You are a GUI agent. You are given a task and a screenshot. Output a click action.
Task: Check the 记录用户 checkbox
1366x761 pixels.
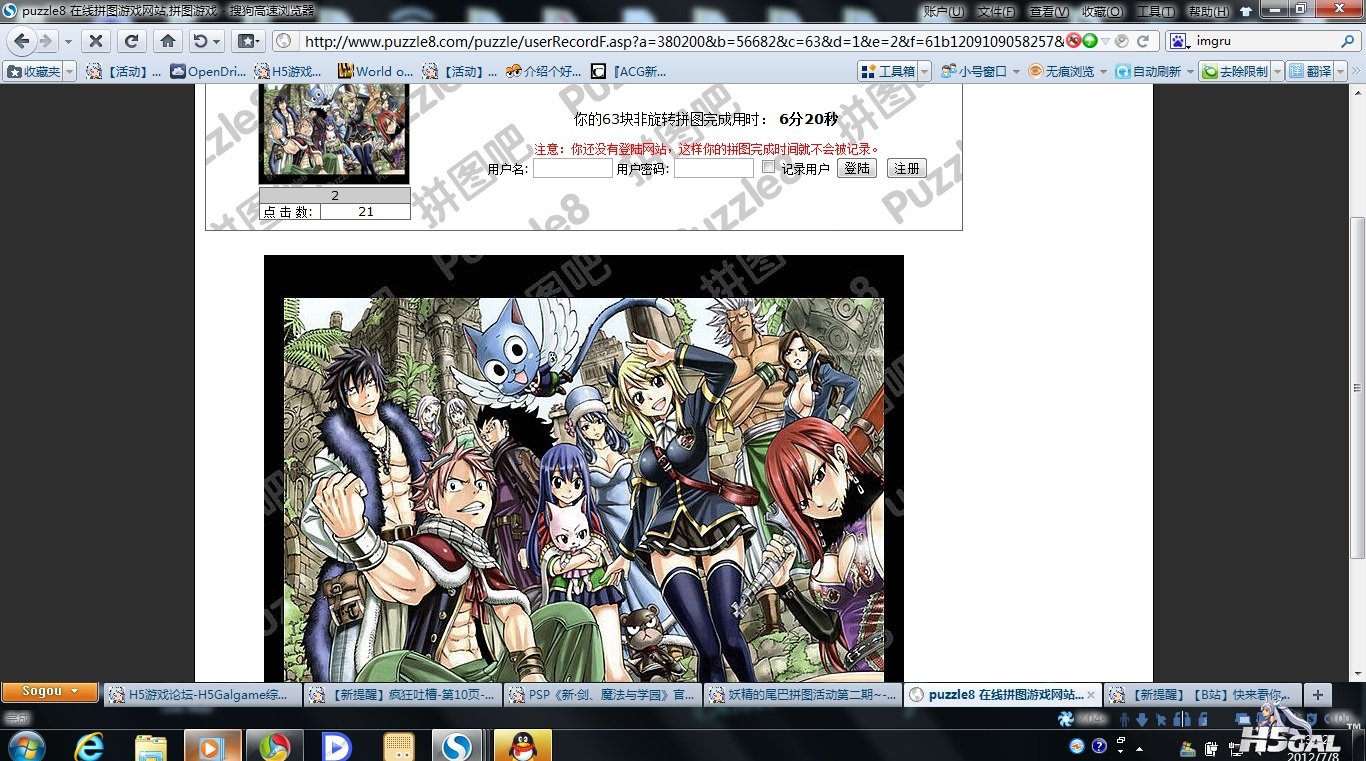tap(768, 167)
